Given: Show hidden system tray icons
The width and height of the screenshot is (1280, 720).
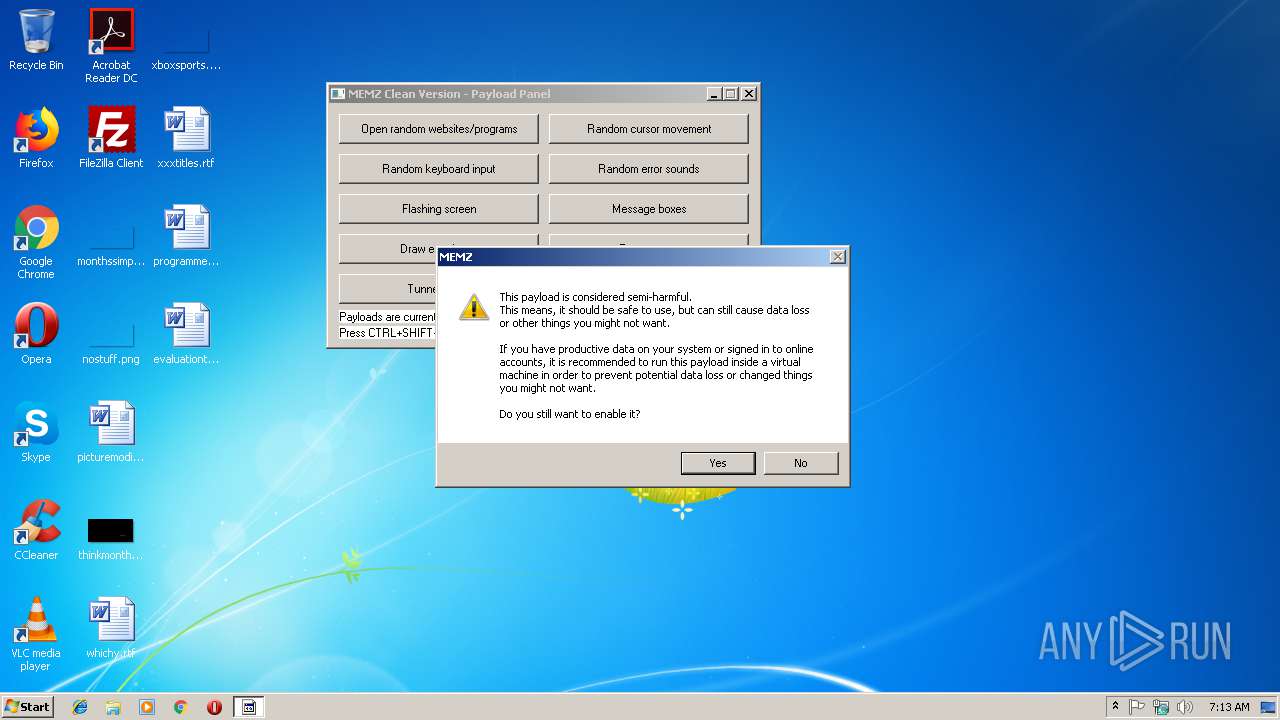Looking at the screenshot, I should [x=1115, y=707].
